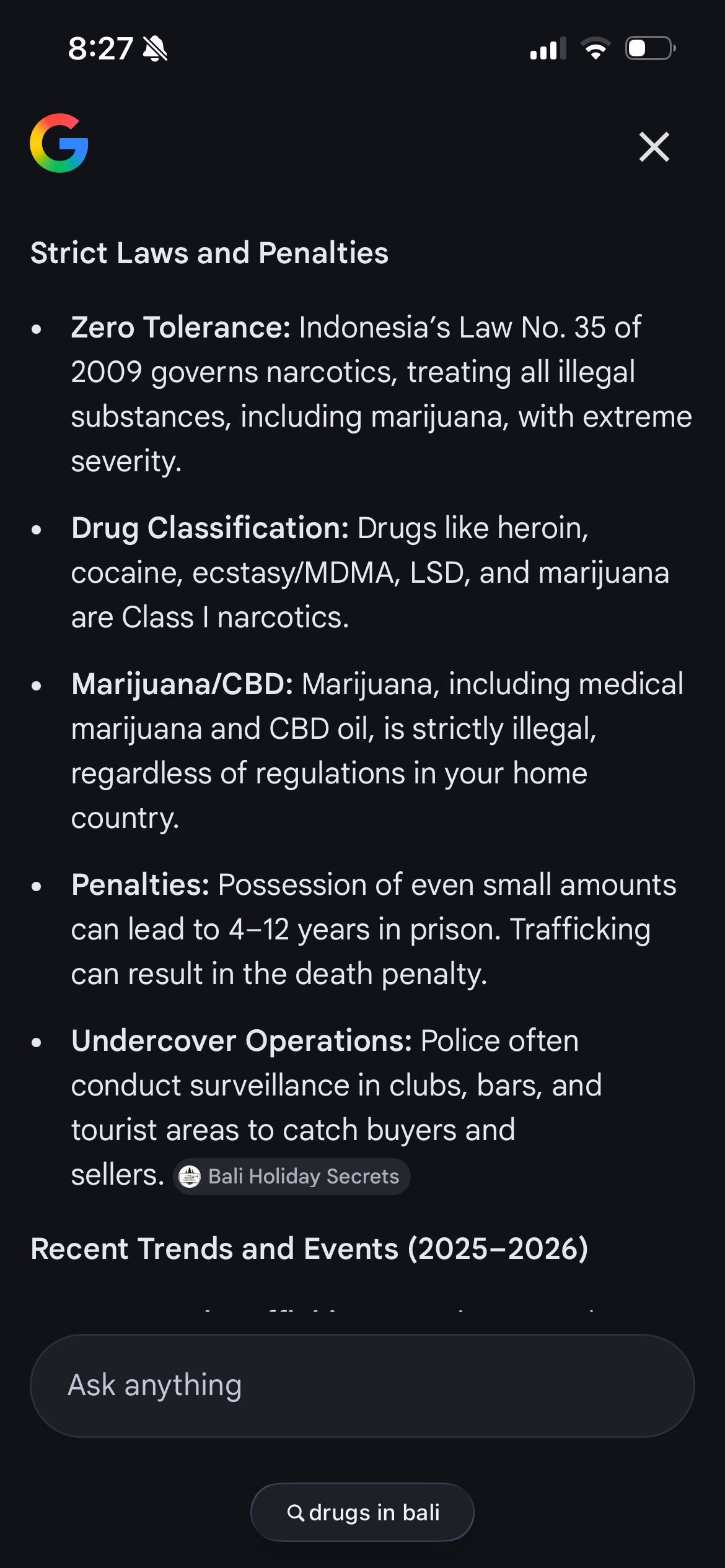Tap the Recent Trends and Events heading
The width and height of the screenshot is (725, 1568).
click(x=309, y=1248)
